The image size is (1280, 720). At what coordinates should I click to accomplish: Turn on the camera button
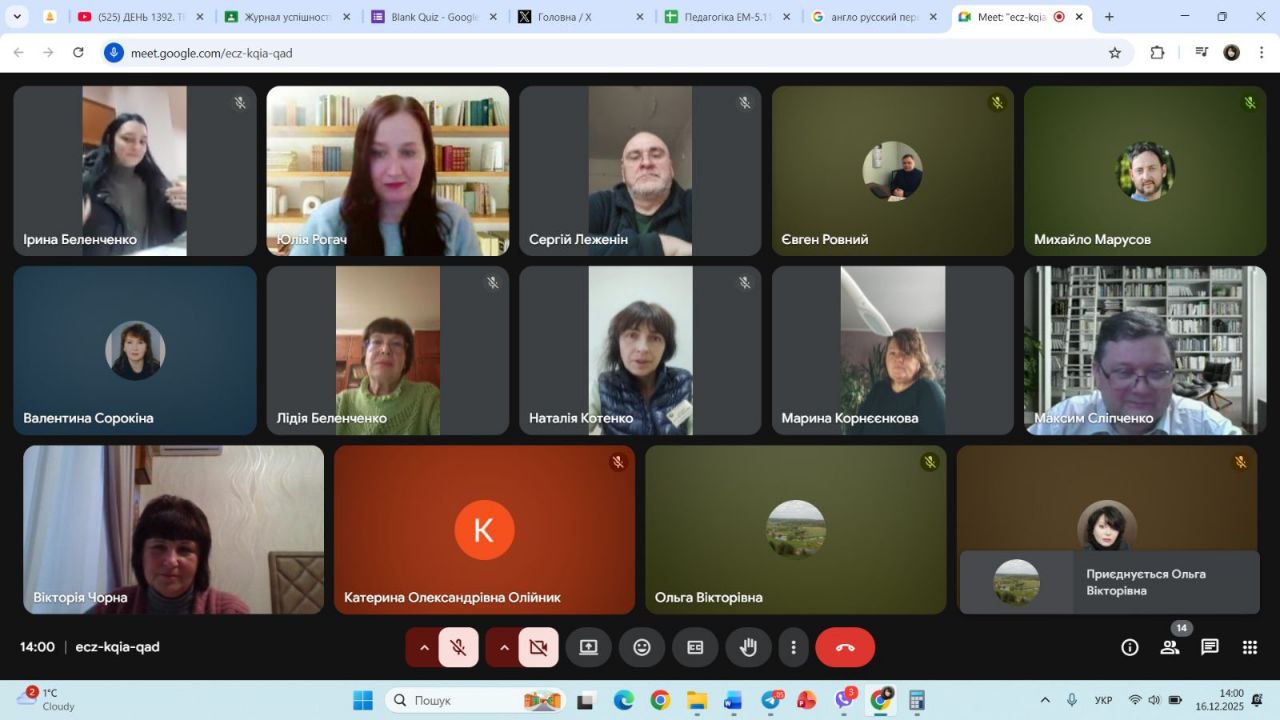(538, 647)
